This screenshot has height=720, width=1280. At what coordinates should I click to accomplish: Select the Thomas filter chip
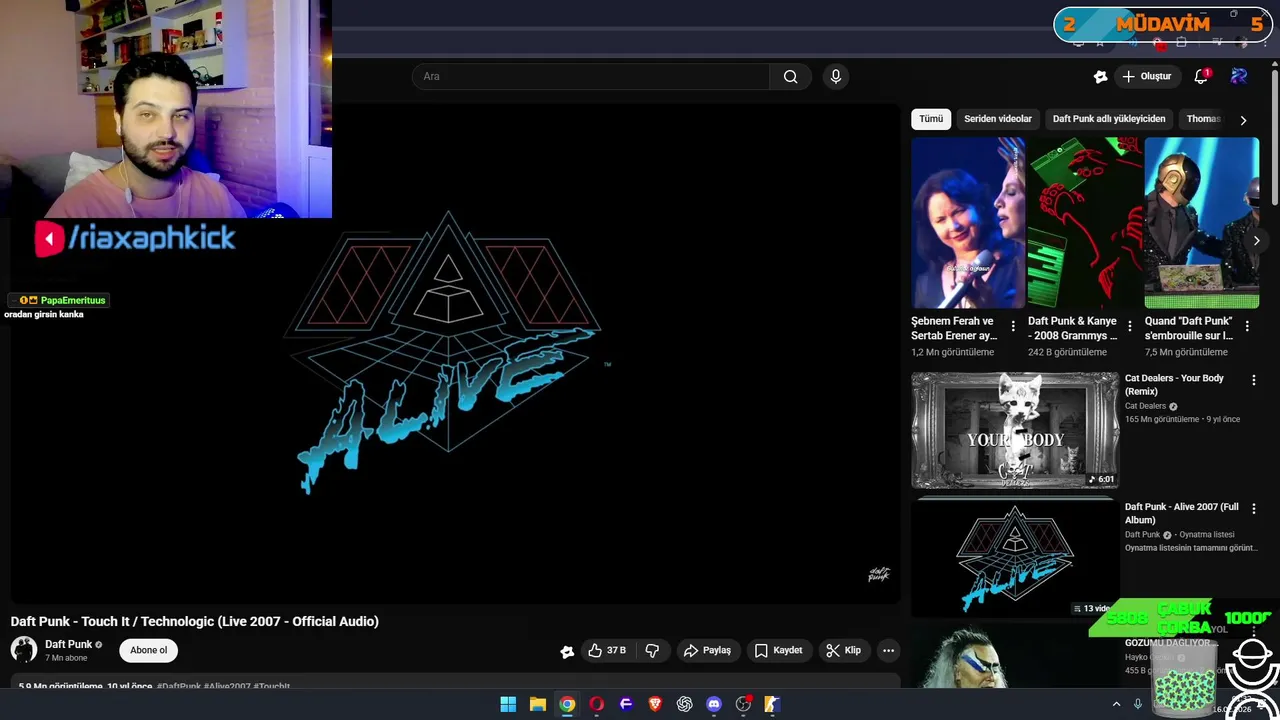point(1203,119)
